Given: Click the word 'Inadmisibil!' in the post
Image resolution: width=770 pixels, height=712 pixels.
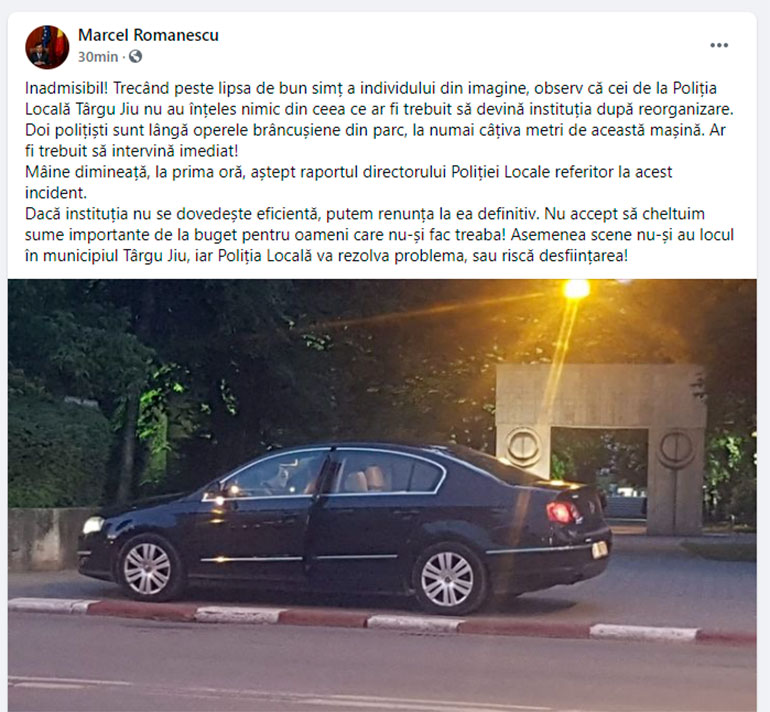Looking at the screenshot, I should pyautogui.click(x=66, y=88).
